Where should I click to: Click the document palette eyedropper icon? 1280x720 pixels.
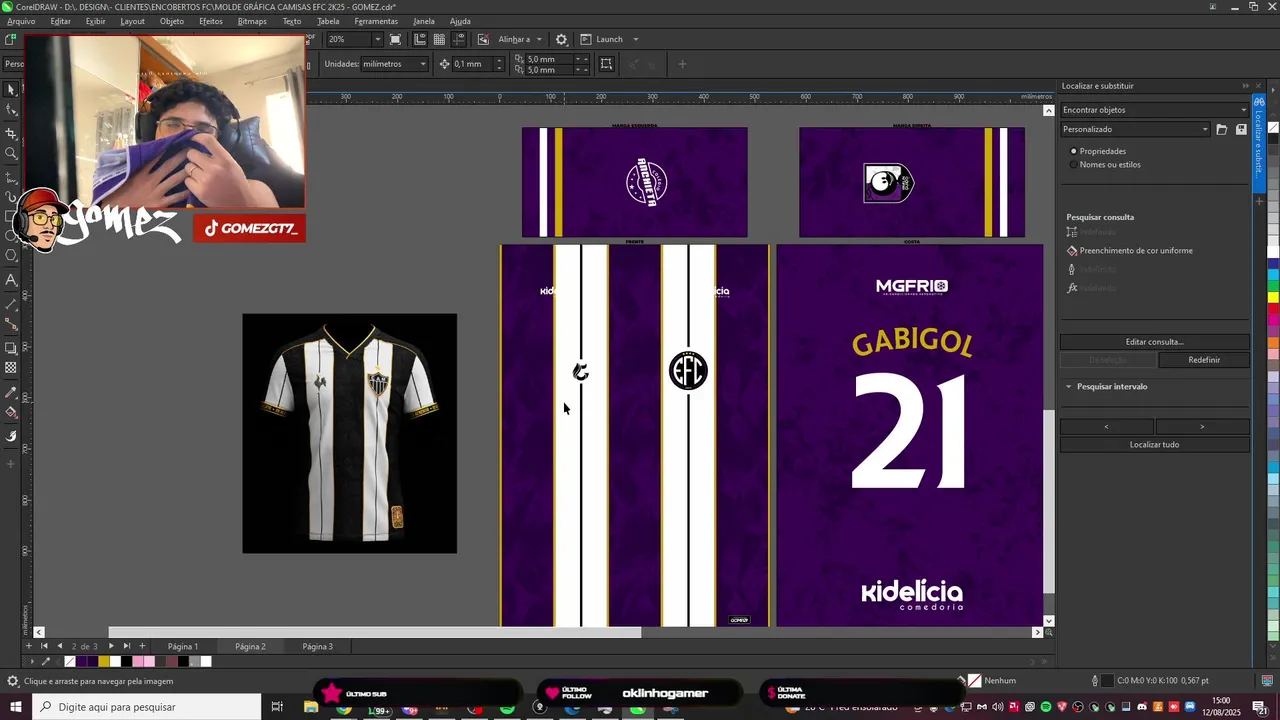pos(45,661)
